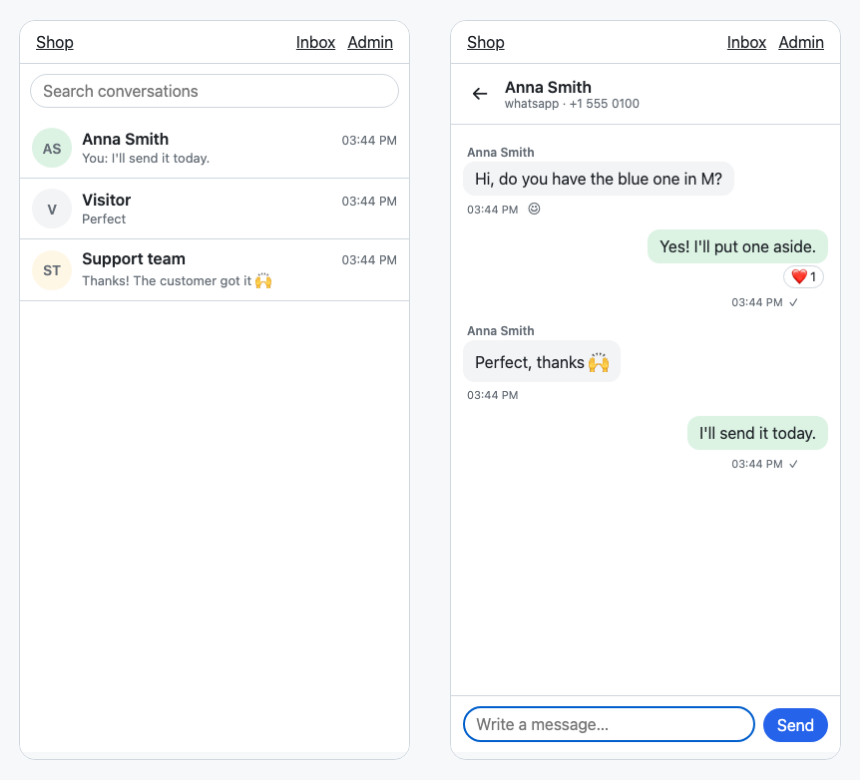This screenshot has width=860, height=780.
Task: Click message bubble "Perfect, thanks"
Action: tap(542, 361)
